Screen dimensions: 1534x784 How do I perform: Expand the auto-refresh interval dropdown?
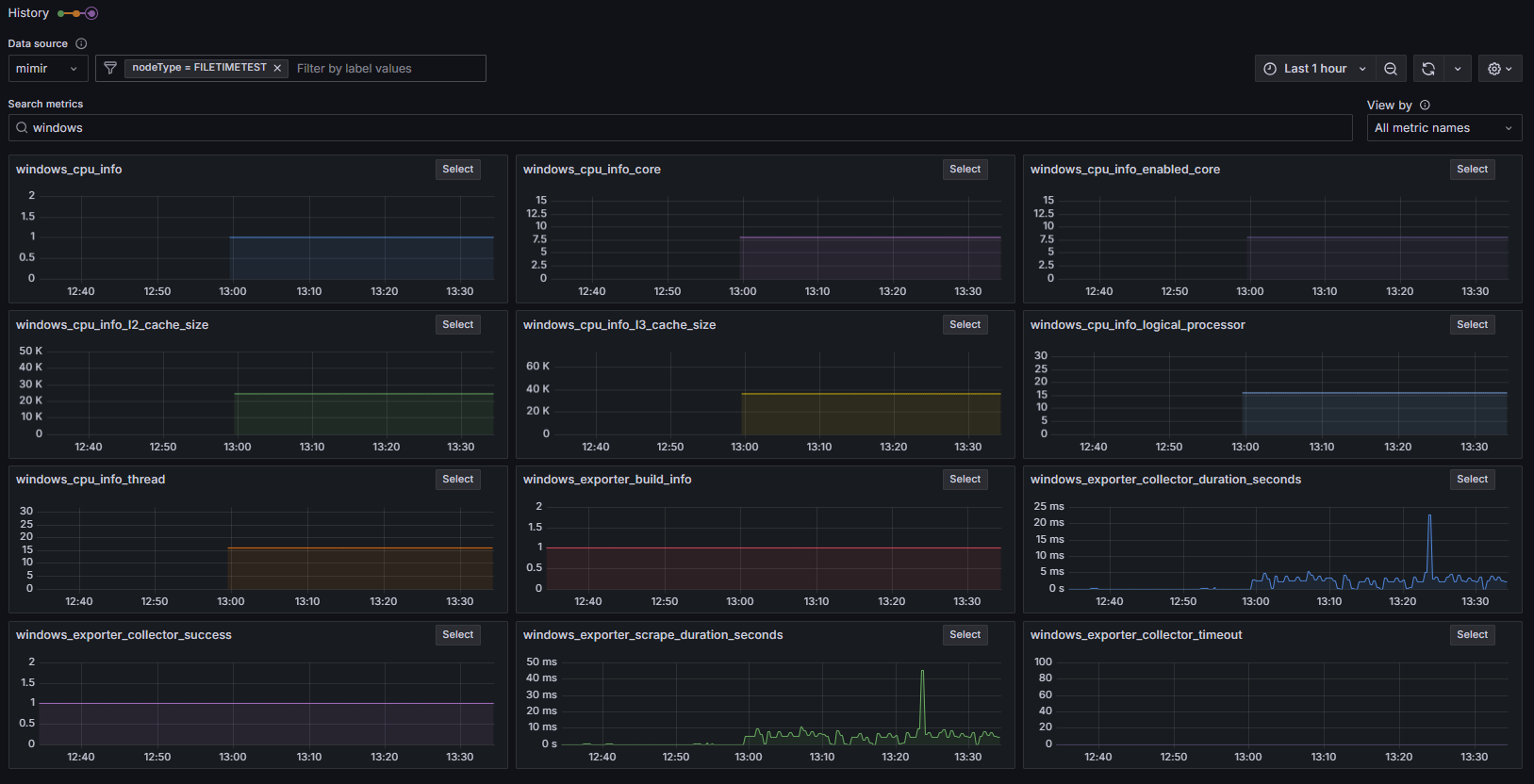point(1458,69)
